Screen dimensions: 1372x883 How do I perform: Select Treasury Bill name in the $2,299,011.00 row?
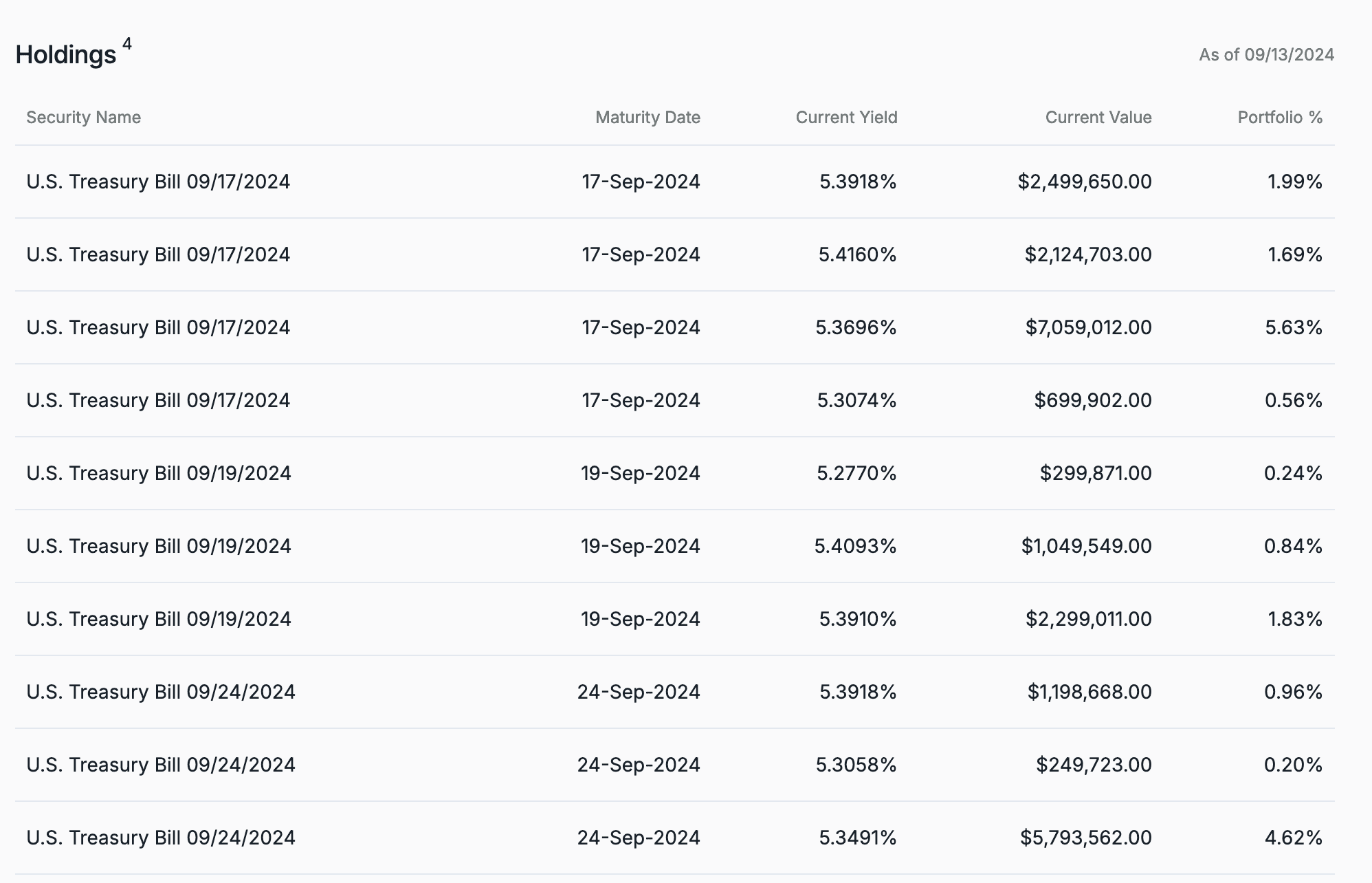pos(159,619)
